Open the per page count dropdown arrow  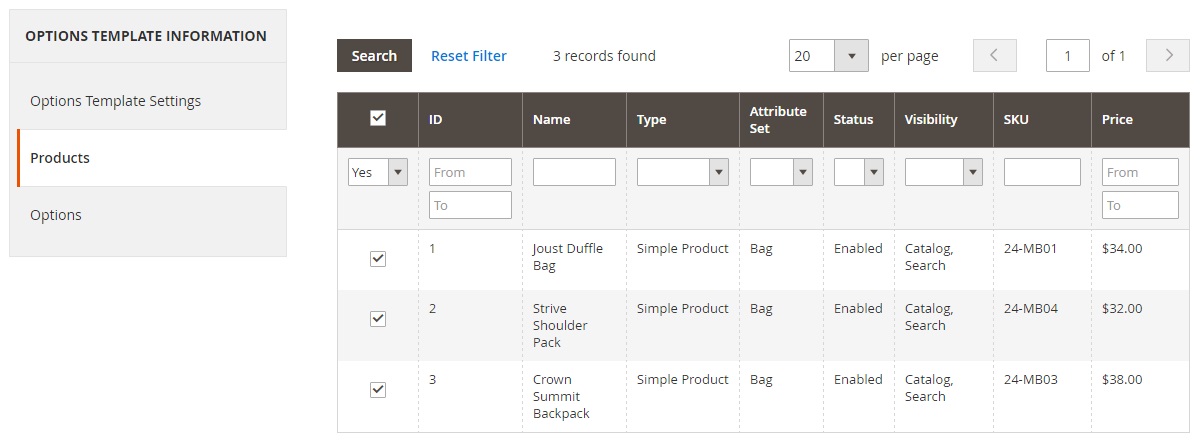pyautogui.click(x=851, y=56)
